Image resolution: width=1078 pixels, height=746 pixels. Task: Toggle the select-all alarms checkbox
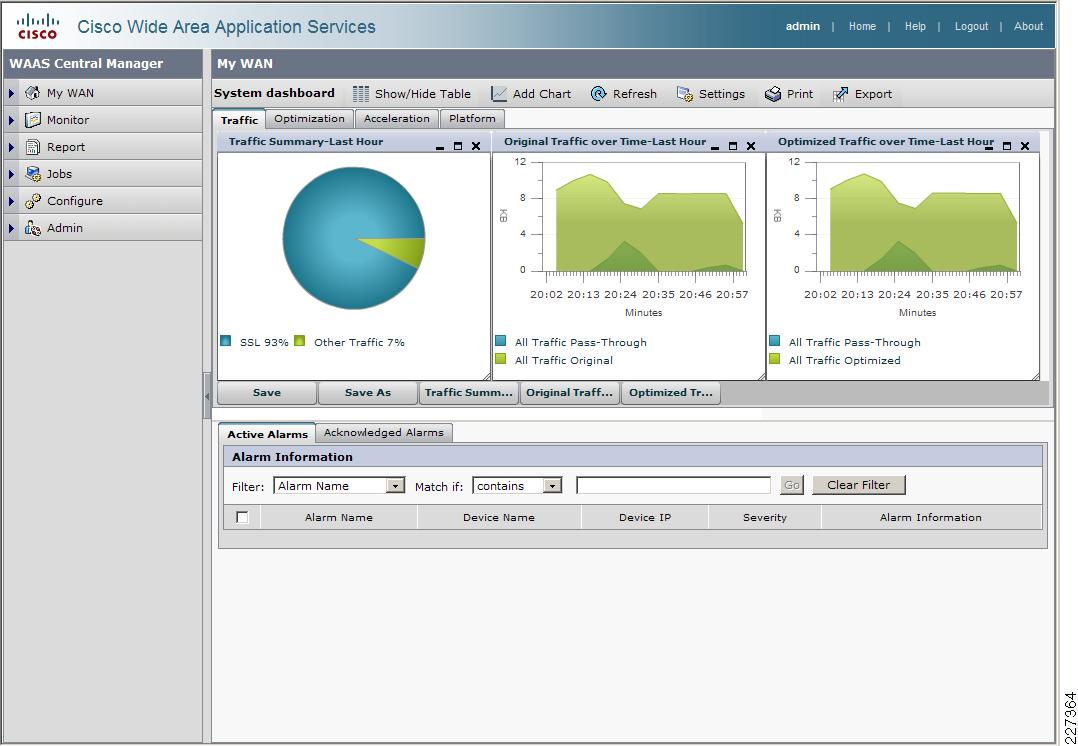242,517
